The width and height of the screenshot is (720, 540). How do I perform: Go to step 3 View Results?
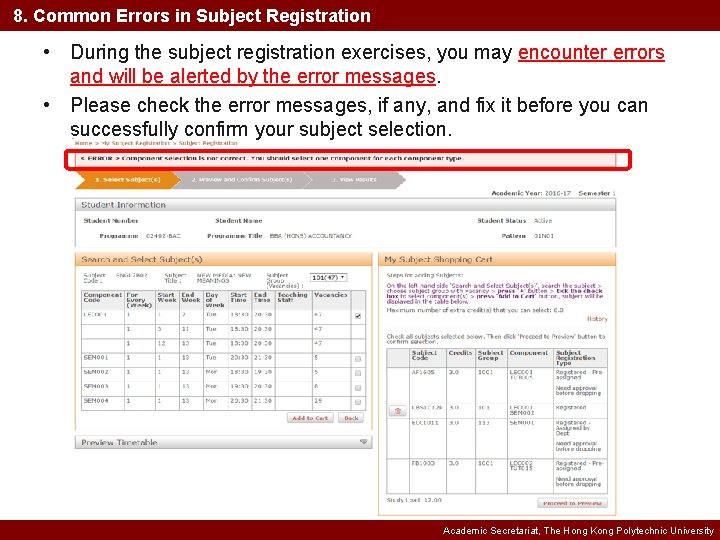pos(354,180)
